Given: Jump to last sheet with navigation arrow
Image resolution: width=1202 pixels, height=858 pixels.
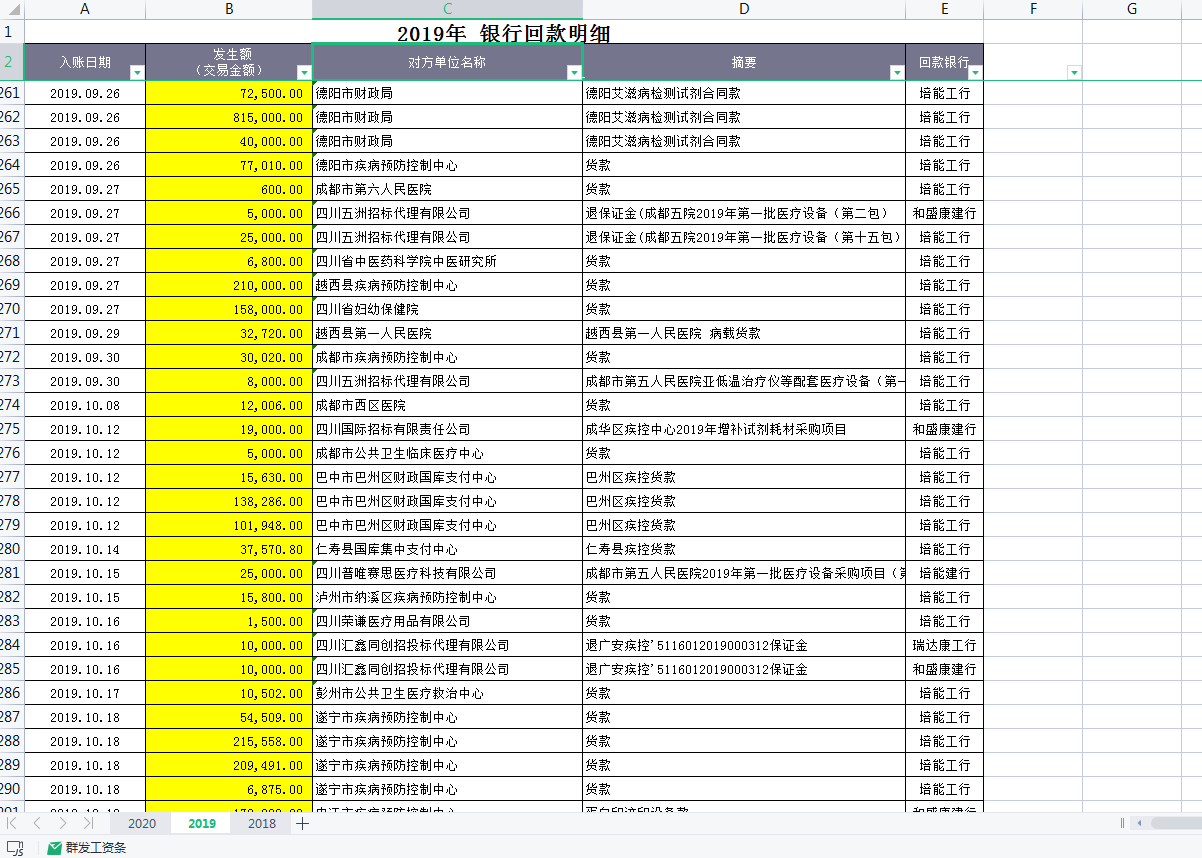Looking at the screenshot, I should (88, 823).
